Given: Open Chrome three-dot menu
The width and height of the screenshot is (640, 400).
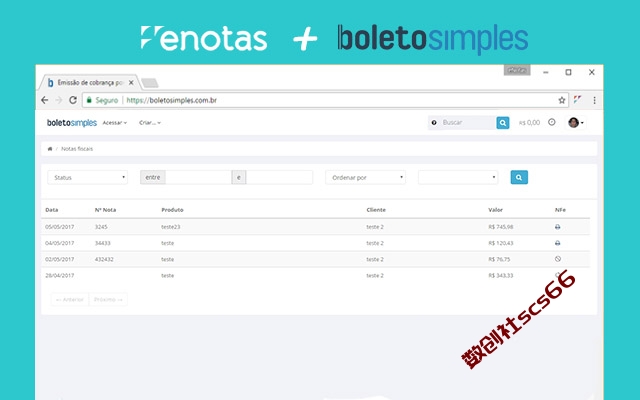Looking at the screenshot, I should coord(594,100).
